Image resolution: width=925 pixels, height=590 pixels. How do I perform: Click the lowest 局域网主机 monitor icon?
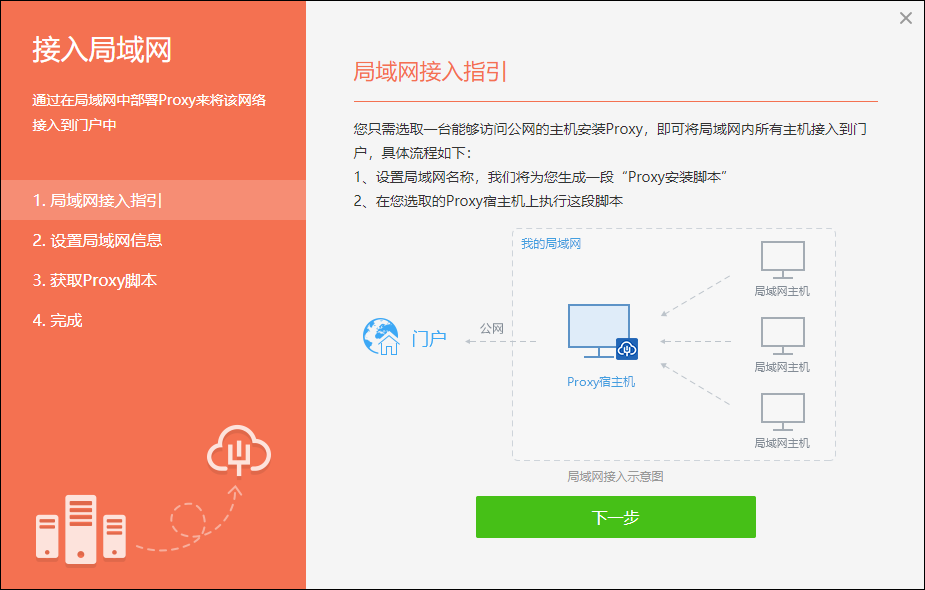coord(782,412)
